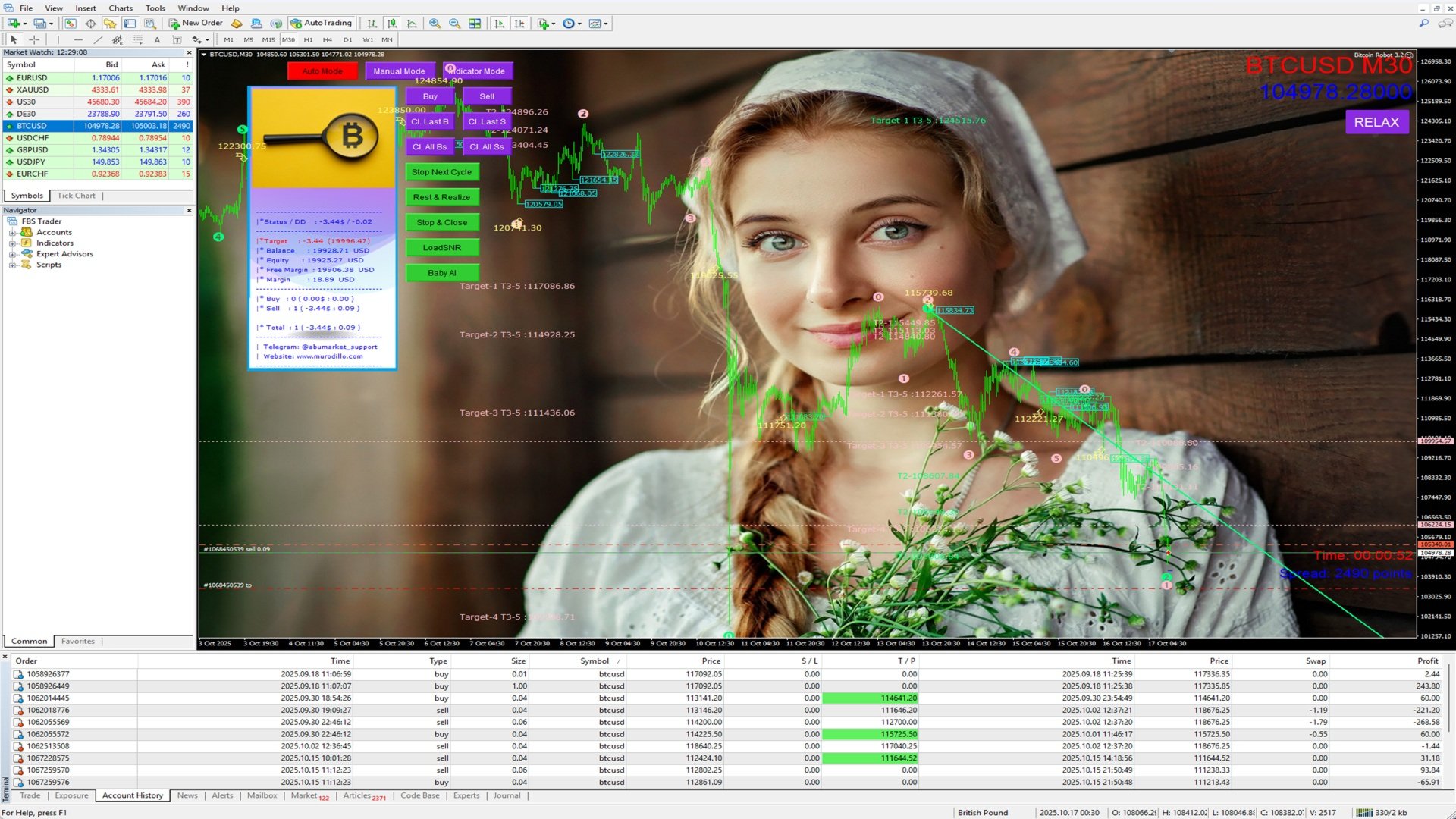This screenshot has width=1456, height=819.
Task: Expand the Expert Advisors tree node
Action: [12, 254]
